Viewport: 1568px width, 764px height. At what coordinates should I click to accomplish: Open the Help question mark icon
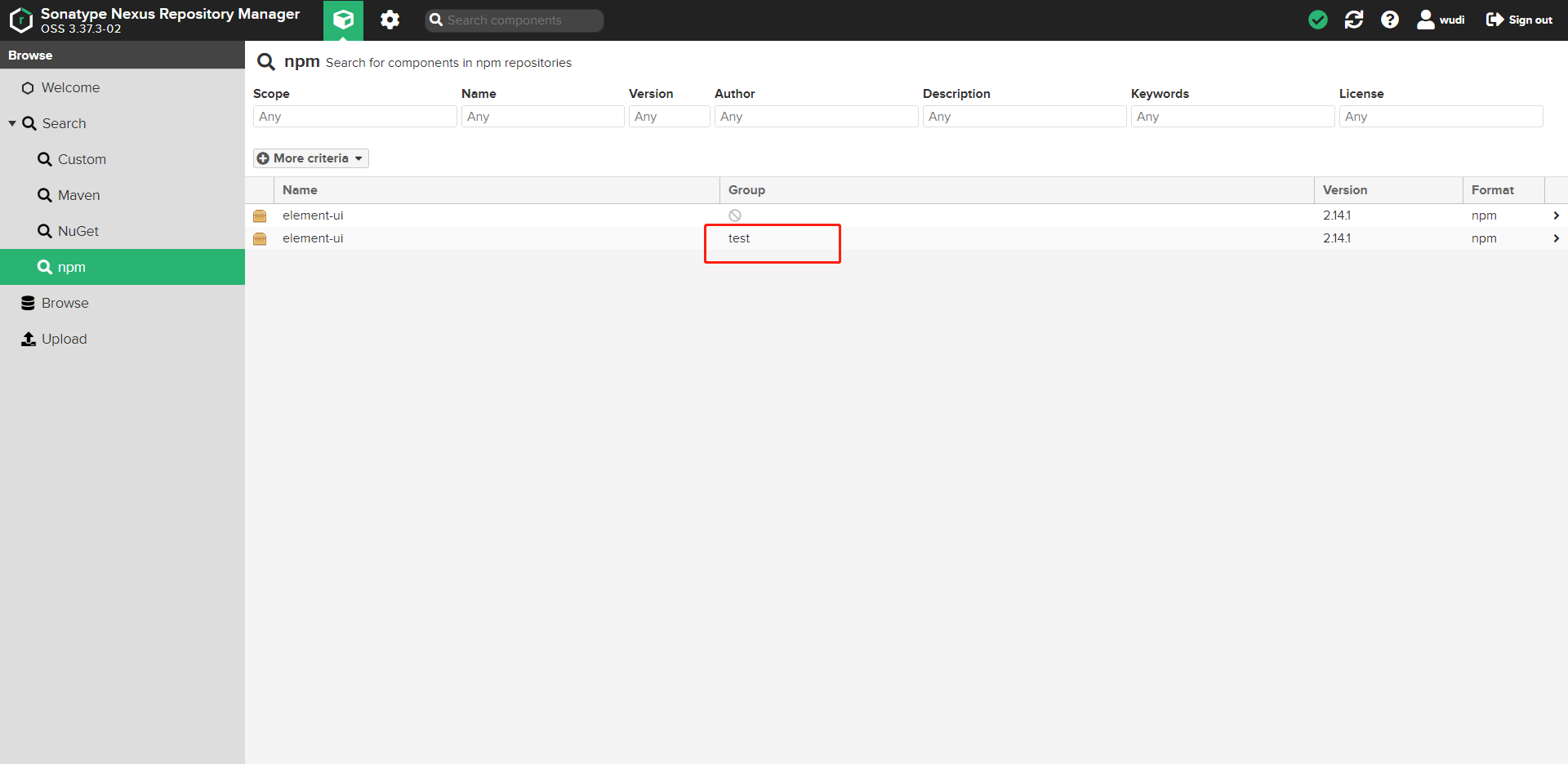coord(1390,20)
